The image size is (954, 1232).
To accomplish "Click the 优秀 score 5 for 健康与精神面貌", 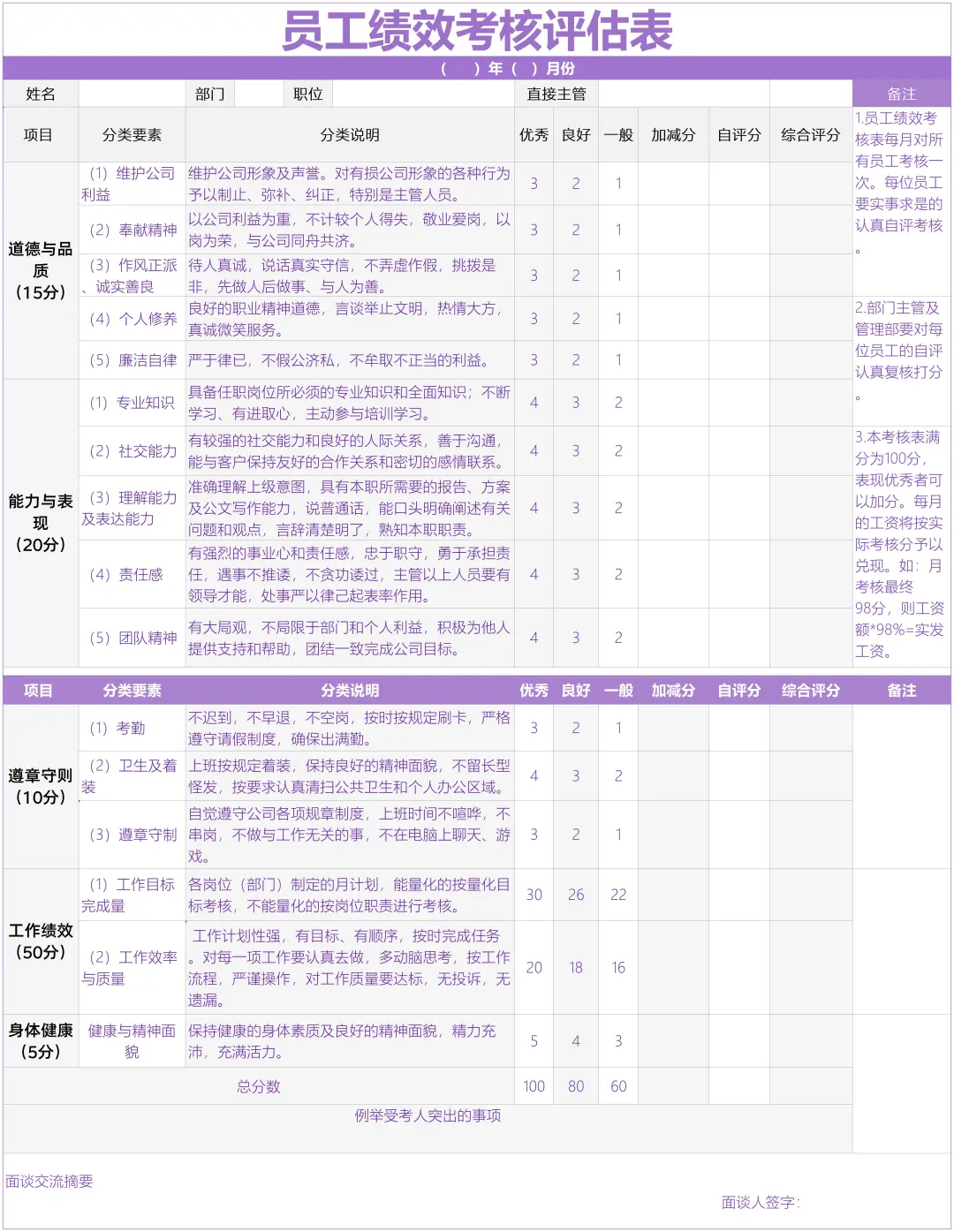I will click(x=534, y=1041).
